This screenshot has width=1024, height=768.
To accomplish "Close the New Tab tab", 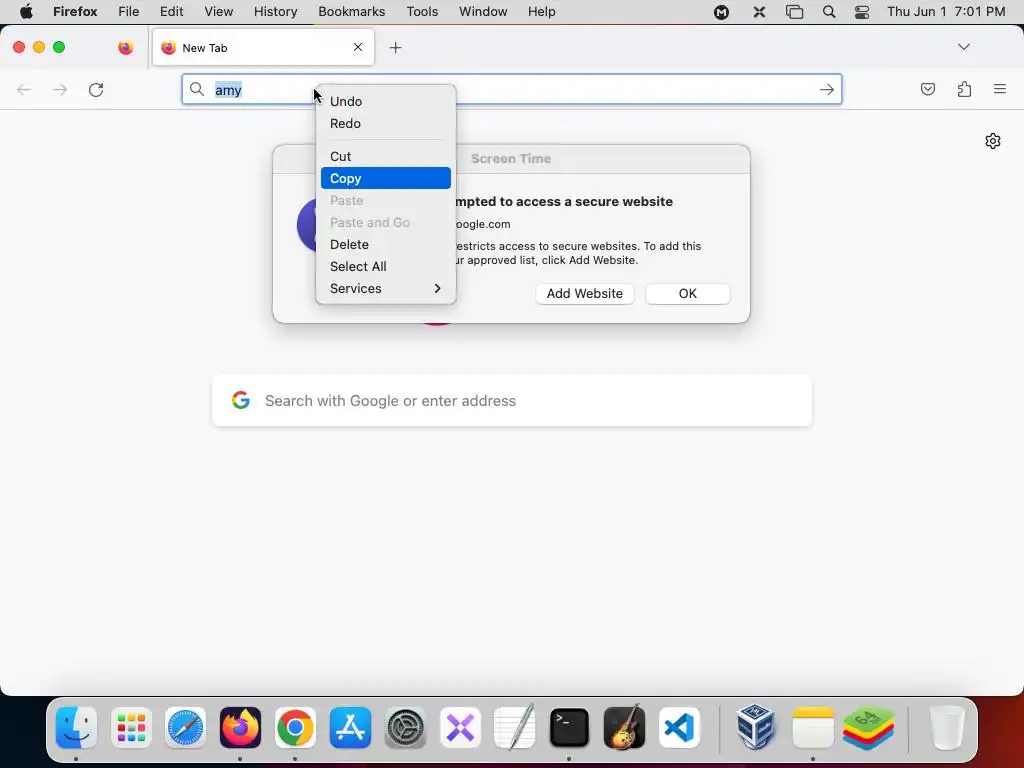I will click(x=358, y=47).
